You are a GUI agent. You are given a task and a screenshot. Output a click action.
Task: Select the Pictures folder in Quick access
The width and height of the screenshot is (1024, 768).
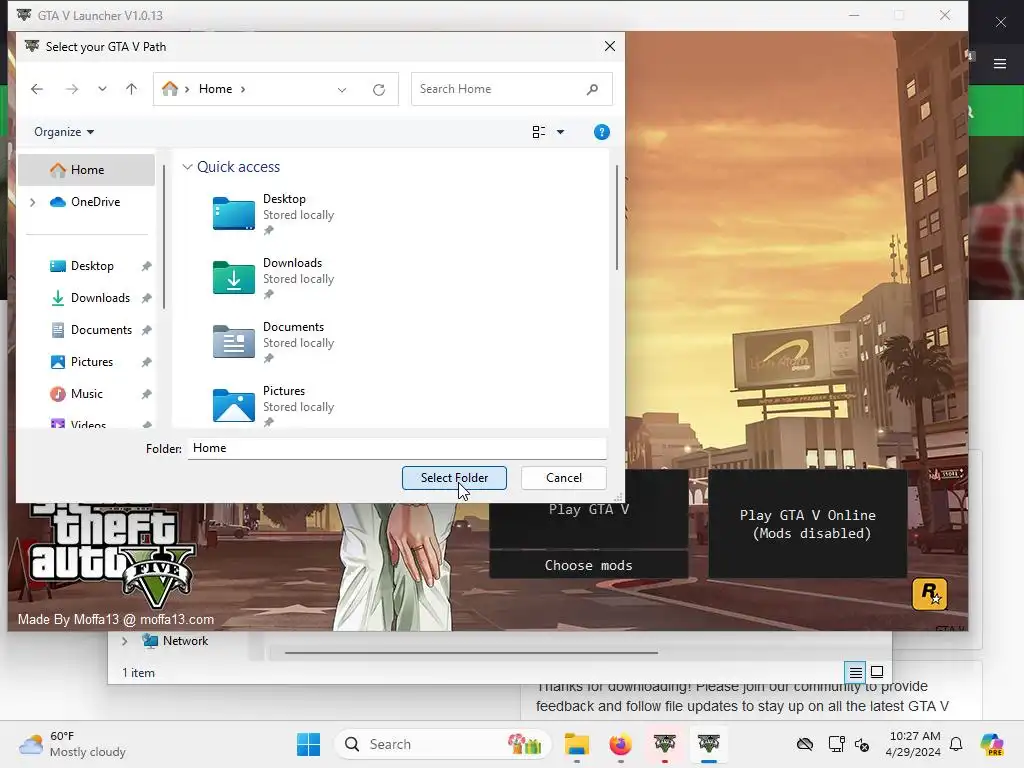pos(274,405)
